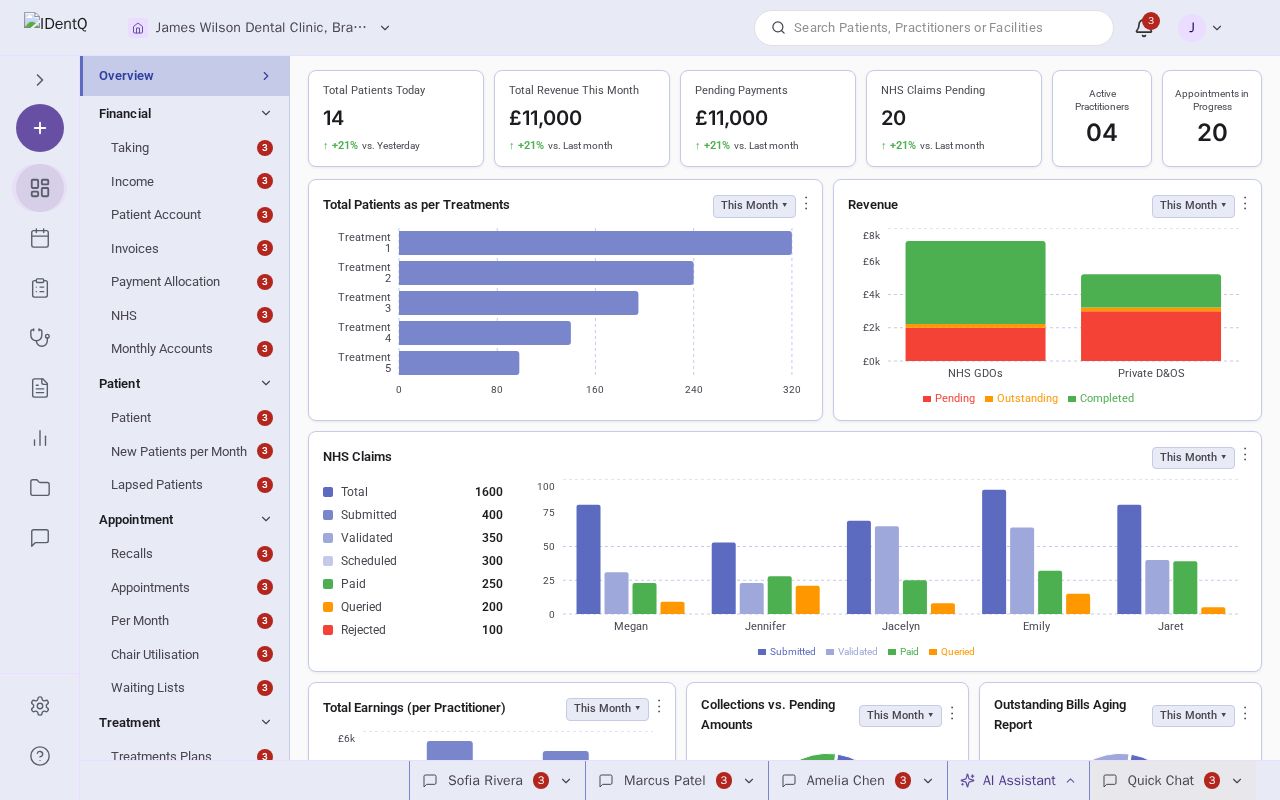The image size is (1280, 800).
Task: Open the James Wilson Dental Clinic selector
Action: coord(260,28)
